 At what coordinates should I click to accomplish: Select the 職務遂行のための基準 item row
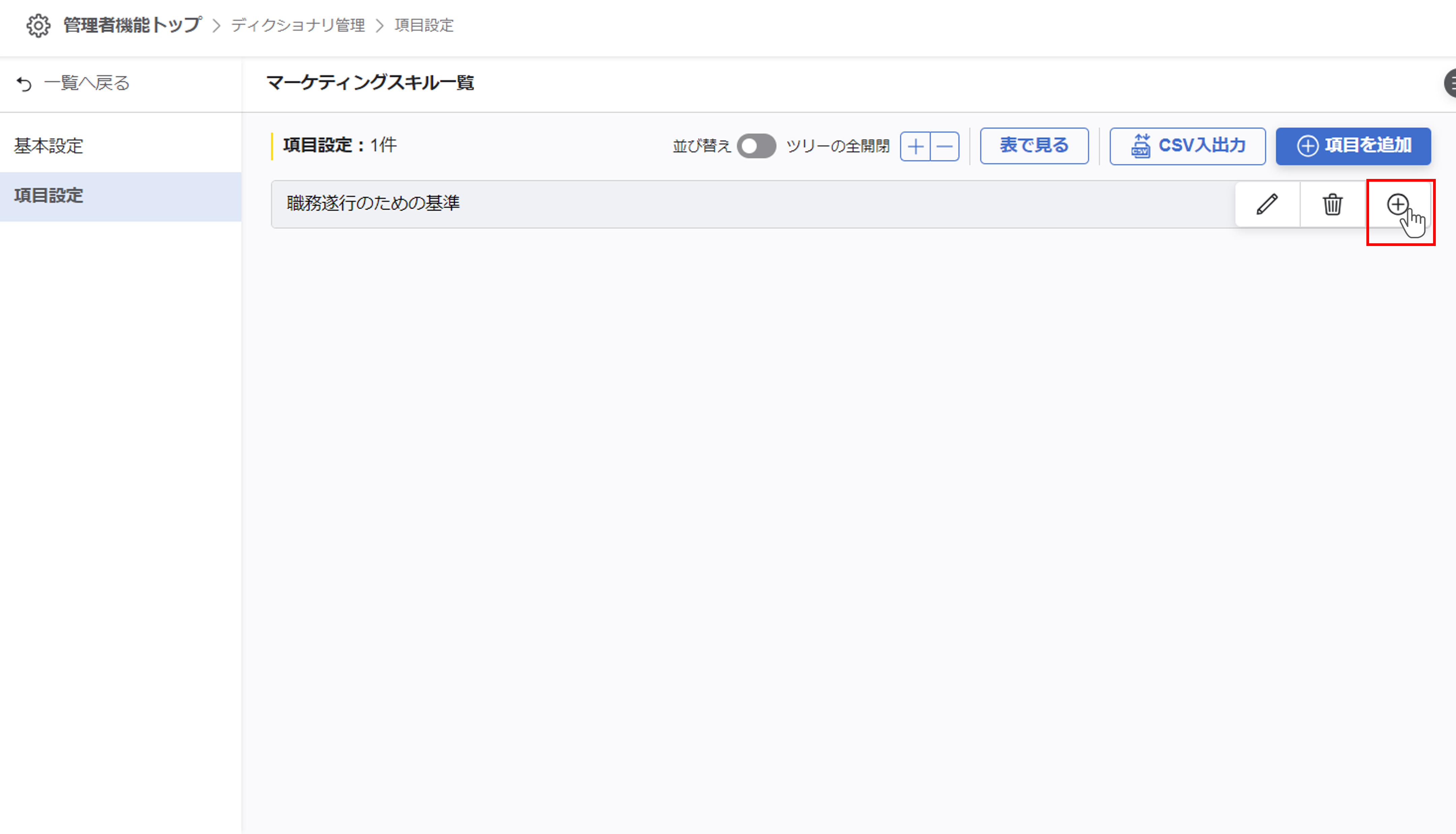click(x=373, y=203)
